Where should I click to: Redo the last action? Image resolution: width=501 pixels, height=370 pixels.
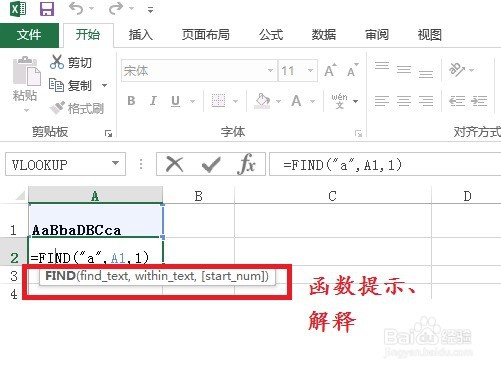coord(116,9)
